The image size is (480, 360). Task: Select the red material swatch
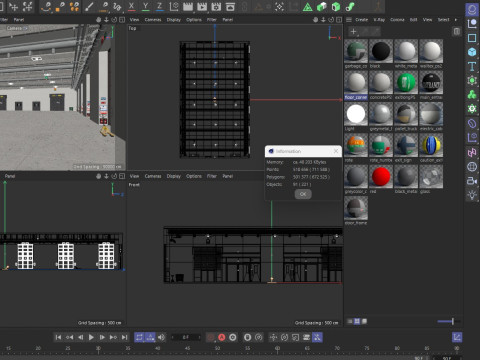pos(381,176)
